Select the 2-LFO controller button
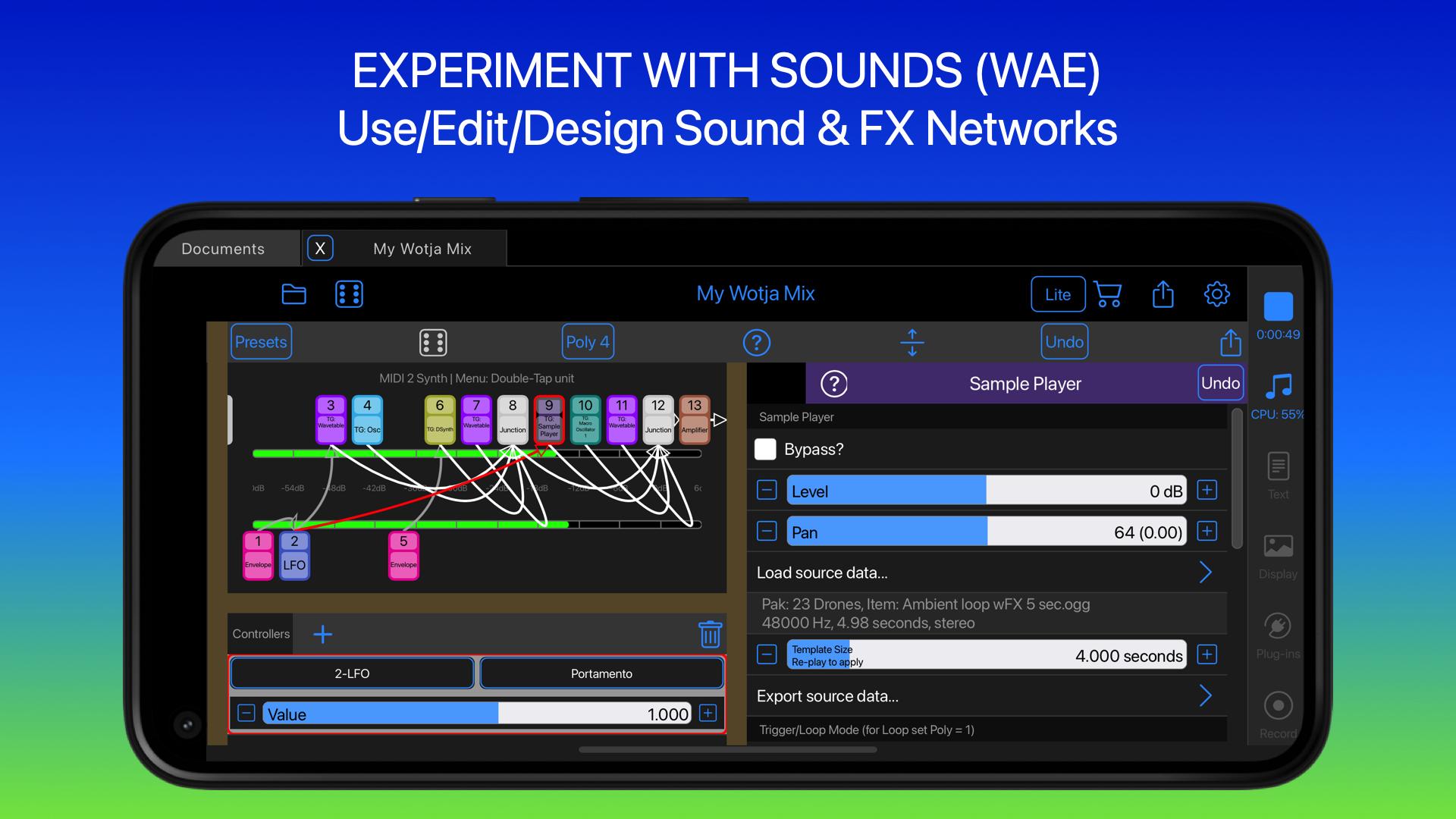This screenshot has height=819, width=1456. coord(352,673)
